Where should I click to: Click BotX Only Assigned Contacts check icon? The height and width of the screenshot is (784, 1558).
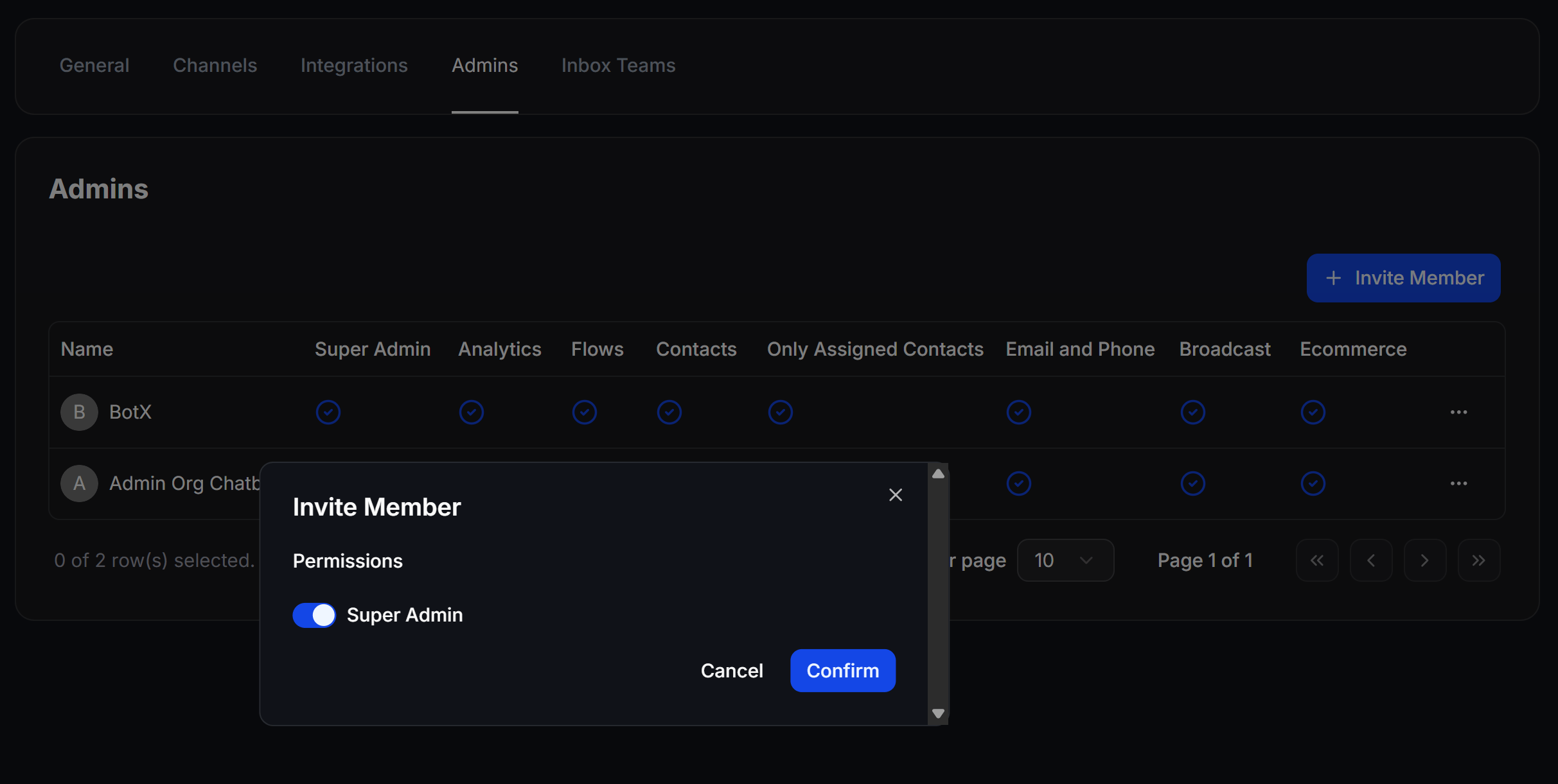pyautogui.click(x=780, y=412)
